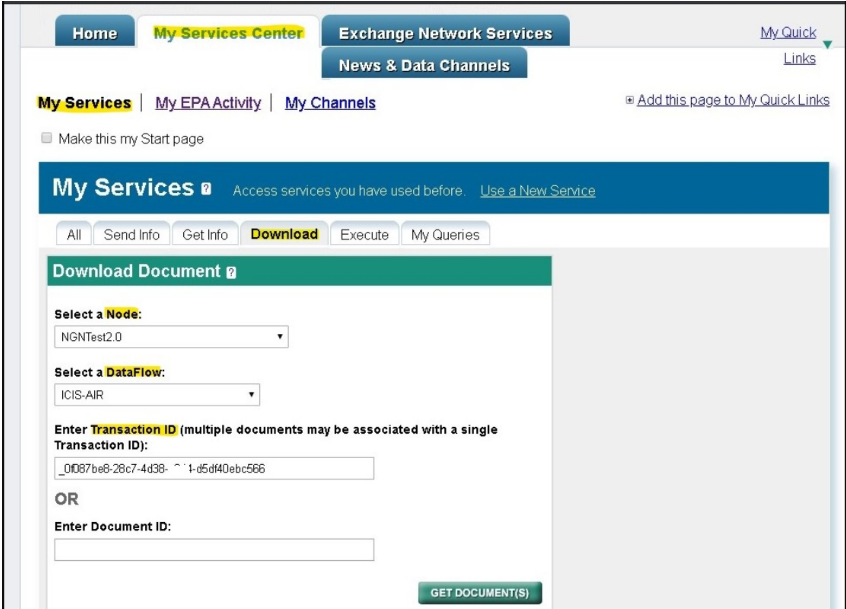Go to the Home tab
This screenshot has width=846, height=609.
[94, 33]
